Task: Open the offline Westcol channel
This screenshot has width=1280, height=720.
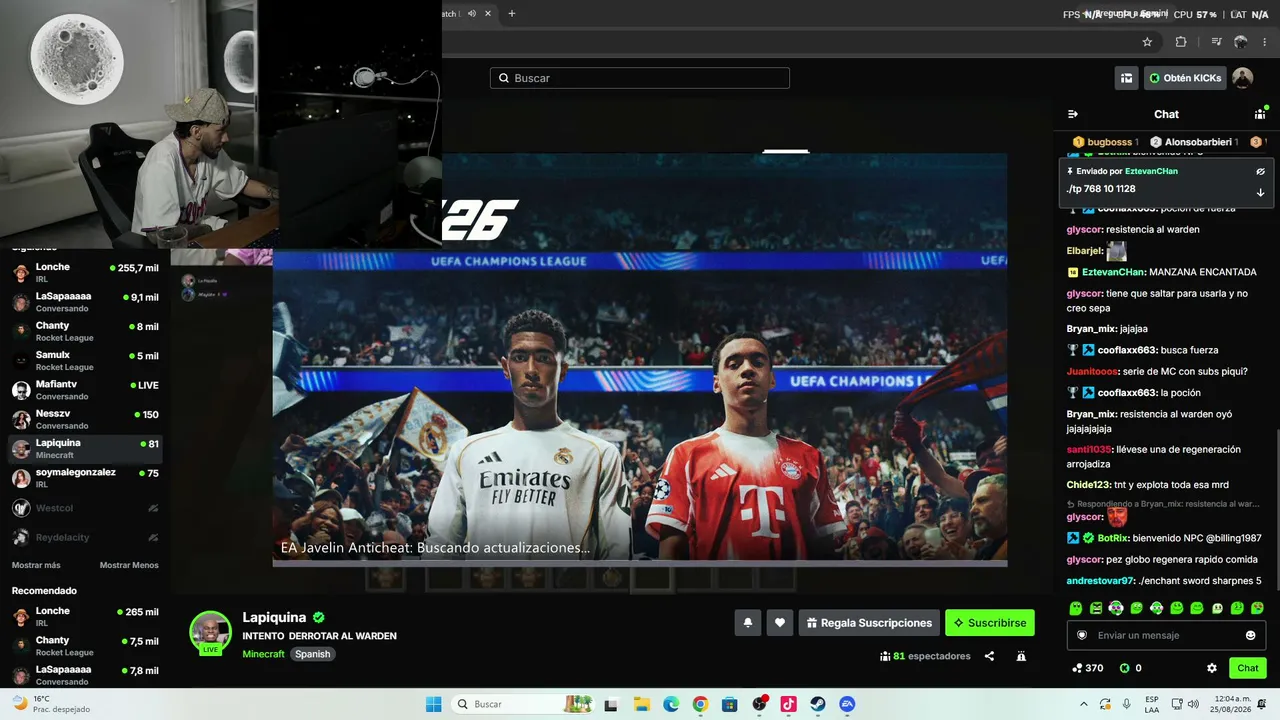Action: click(x=85, y=508)
